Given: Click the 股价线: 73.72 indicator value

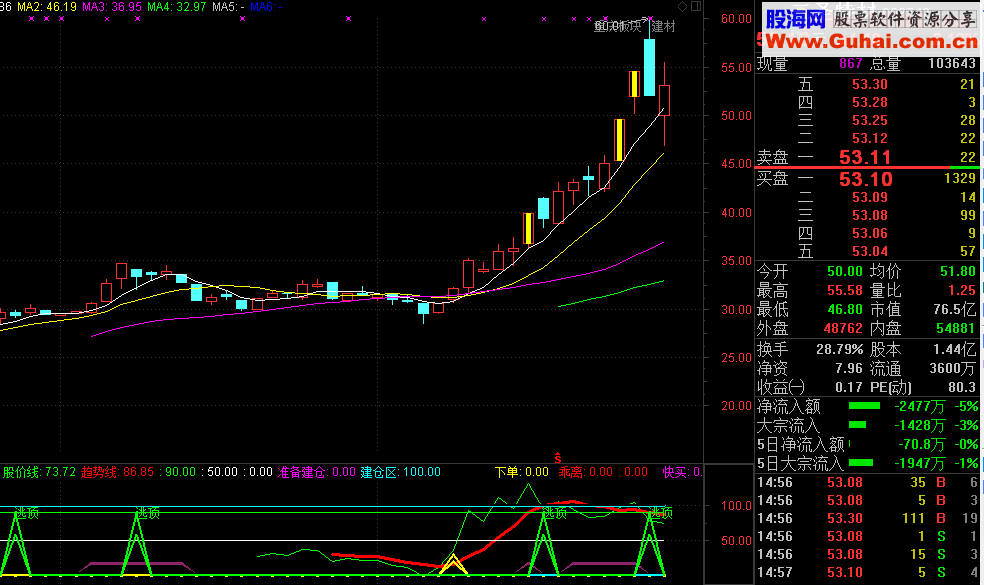Looking at the screenshot, I should point(40,472).
